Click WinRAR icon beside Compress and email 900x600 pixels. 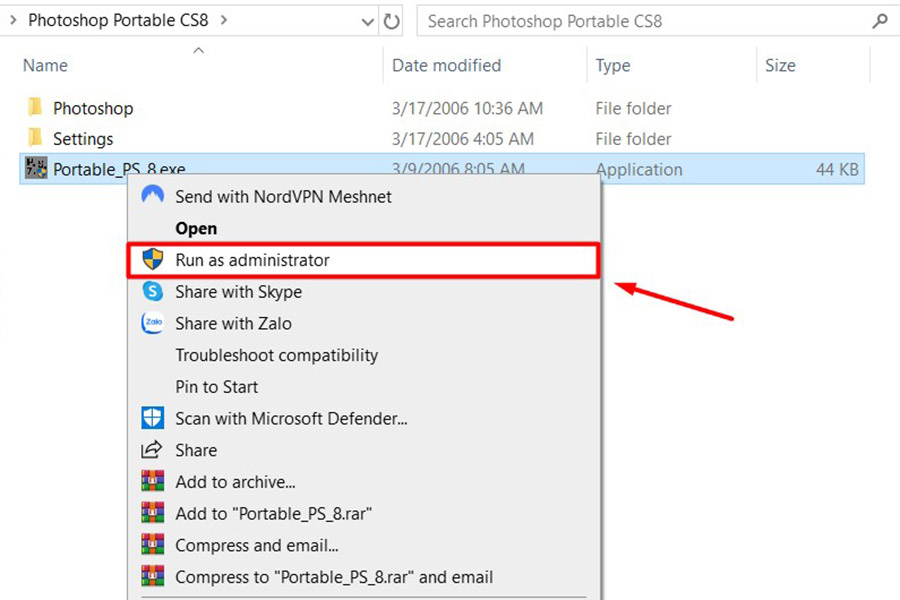pos(153,544)
